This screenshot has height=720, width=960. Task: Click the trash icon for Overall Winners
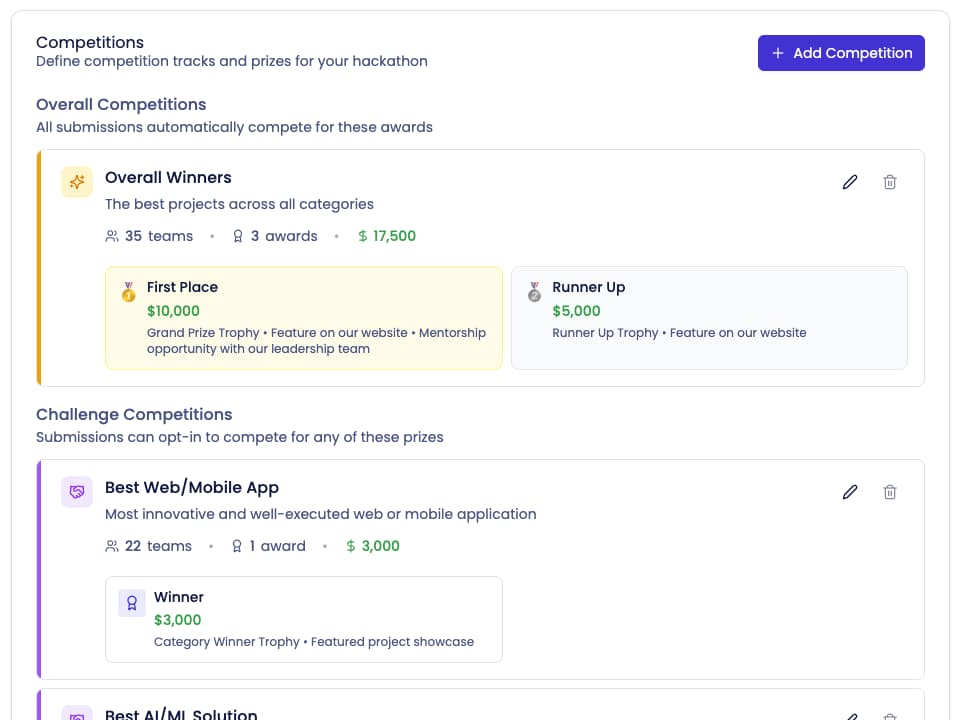click(890, 182)
